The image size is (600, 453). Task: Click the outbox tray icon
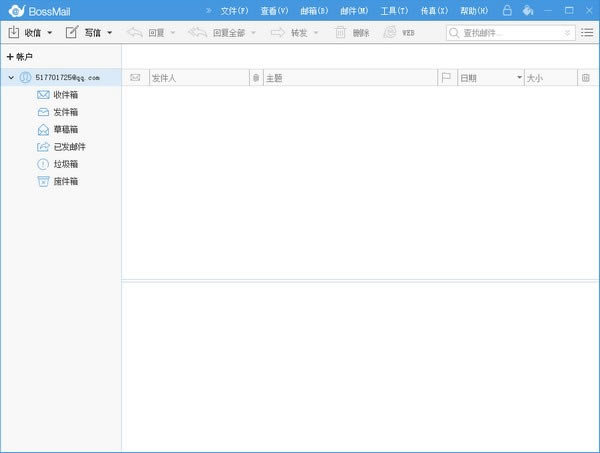pos(43,112)
